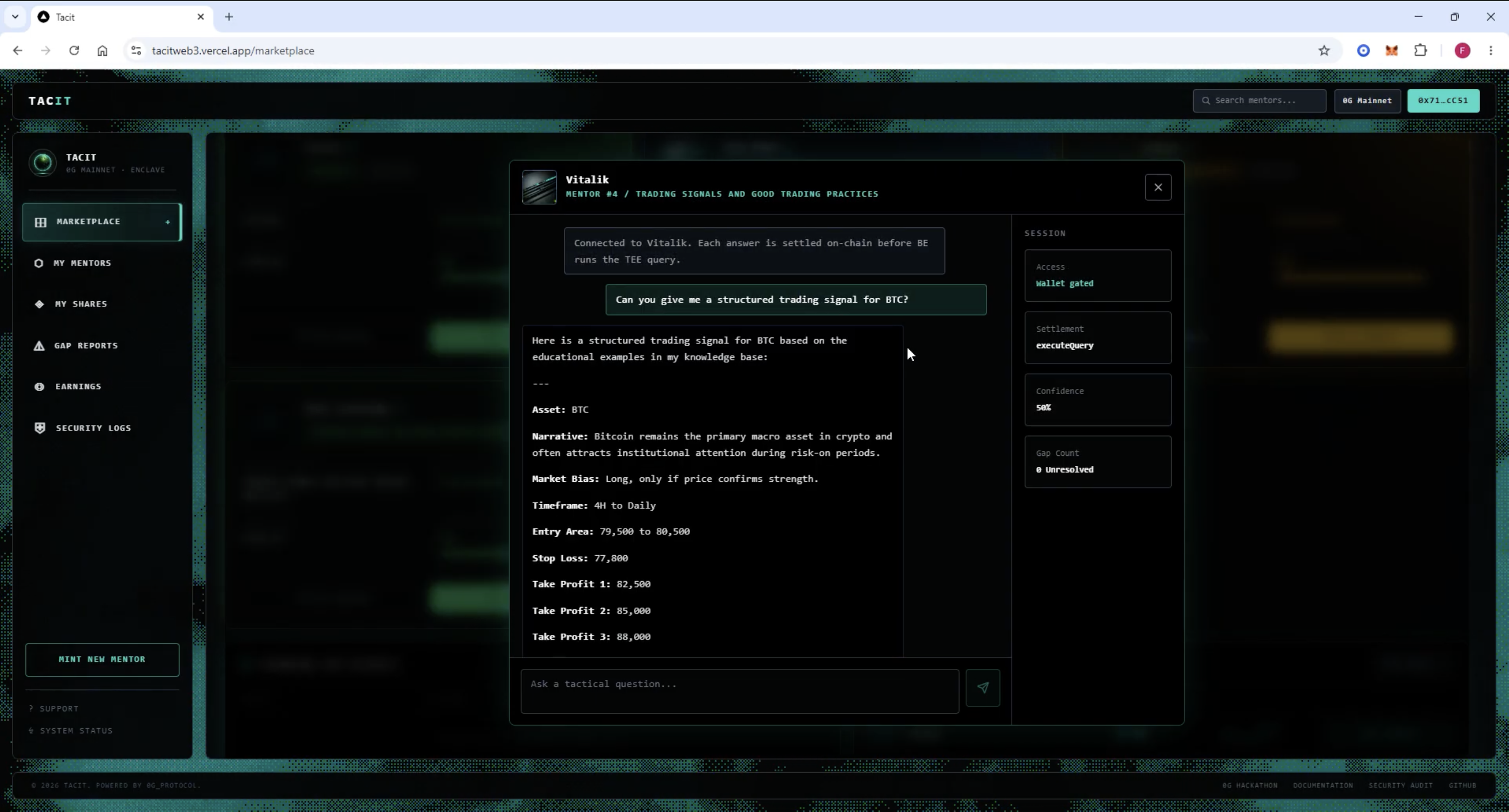Screen dimensions: 1509x812
Task: Click the Gap Count 0 Unresolved card
Action: tap(1098, 462)
